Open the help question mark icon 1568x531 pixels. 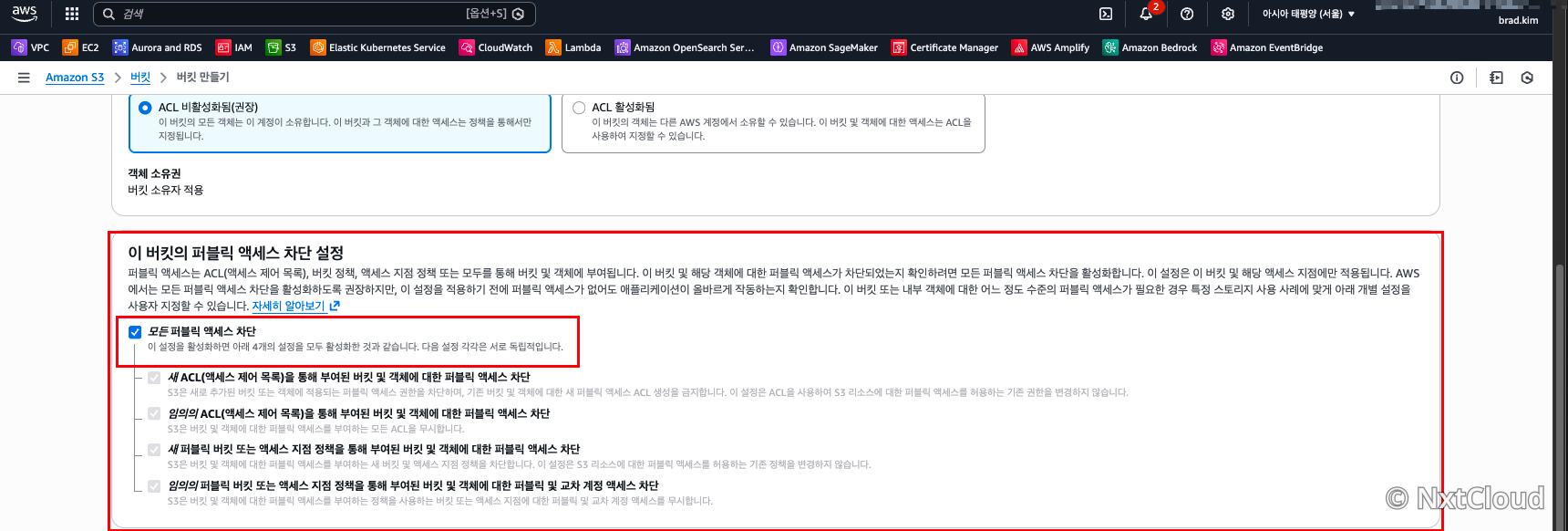(1187, 14)
